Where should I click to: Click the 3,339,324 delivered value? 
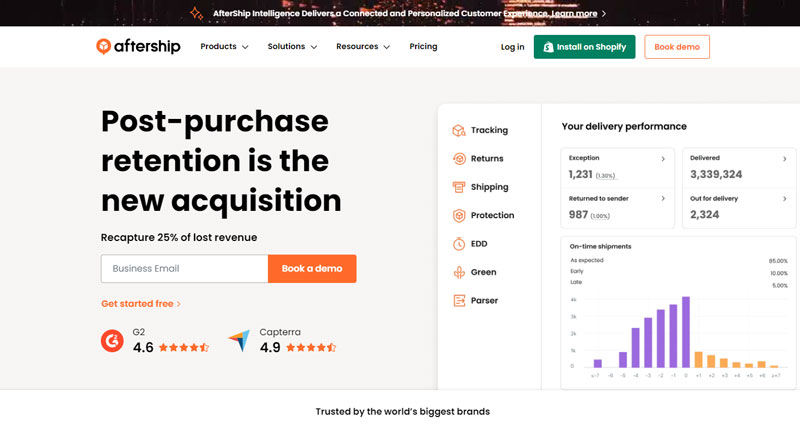pyautogui.click(x=716, y=174)
